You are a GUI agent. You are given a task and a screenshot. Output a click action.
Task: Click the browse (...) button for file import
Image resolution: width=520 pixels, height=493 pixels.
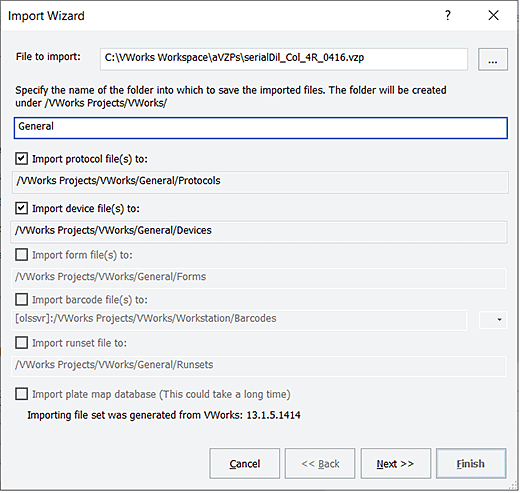493,59
